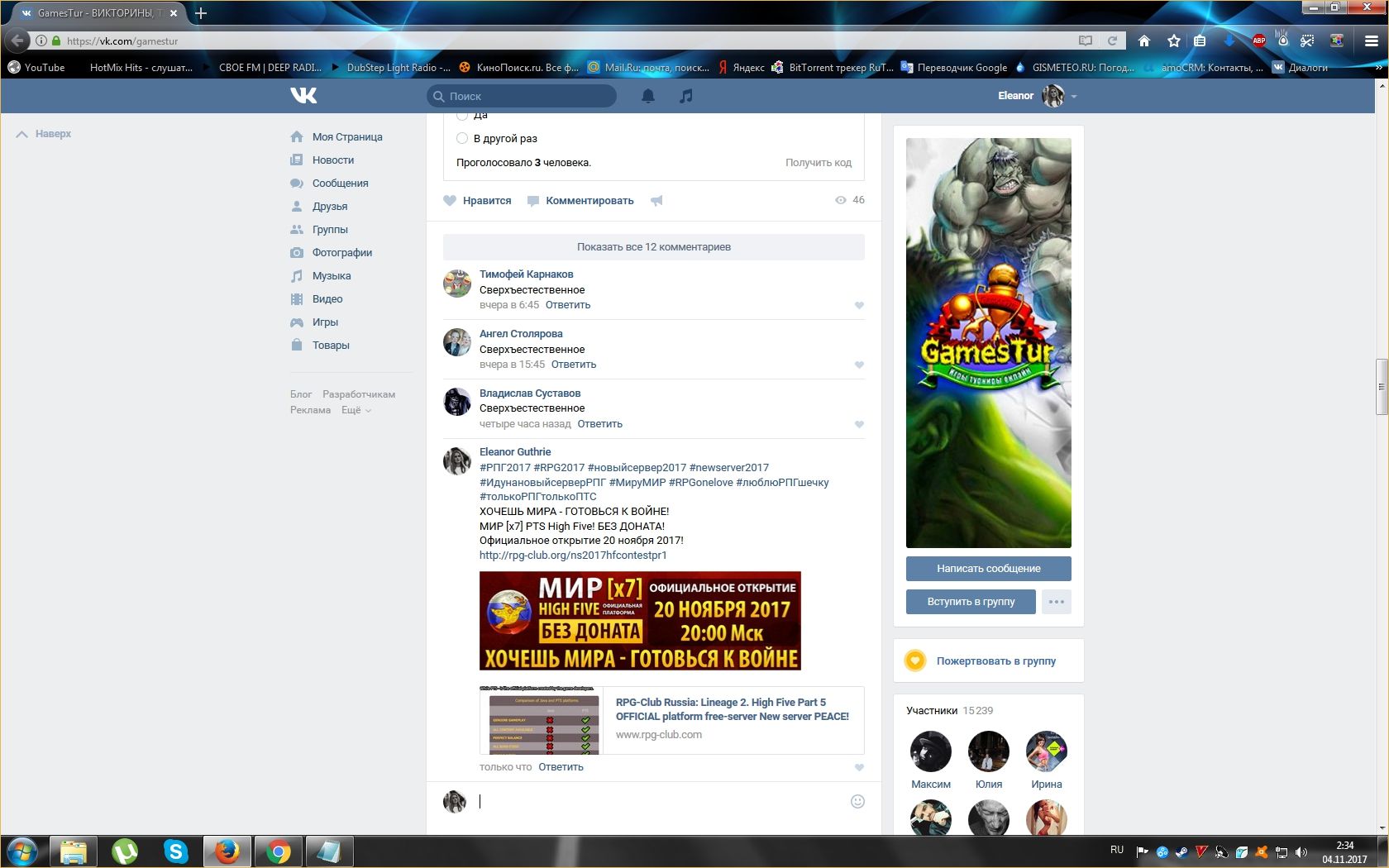The height and width of the screenshot is (868, 1389).
Task: Show all 12 comments
Action: (x=653, y=247)
